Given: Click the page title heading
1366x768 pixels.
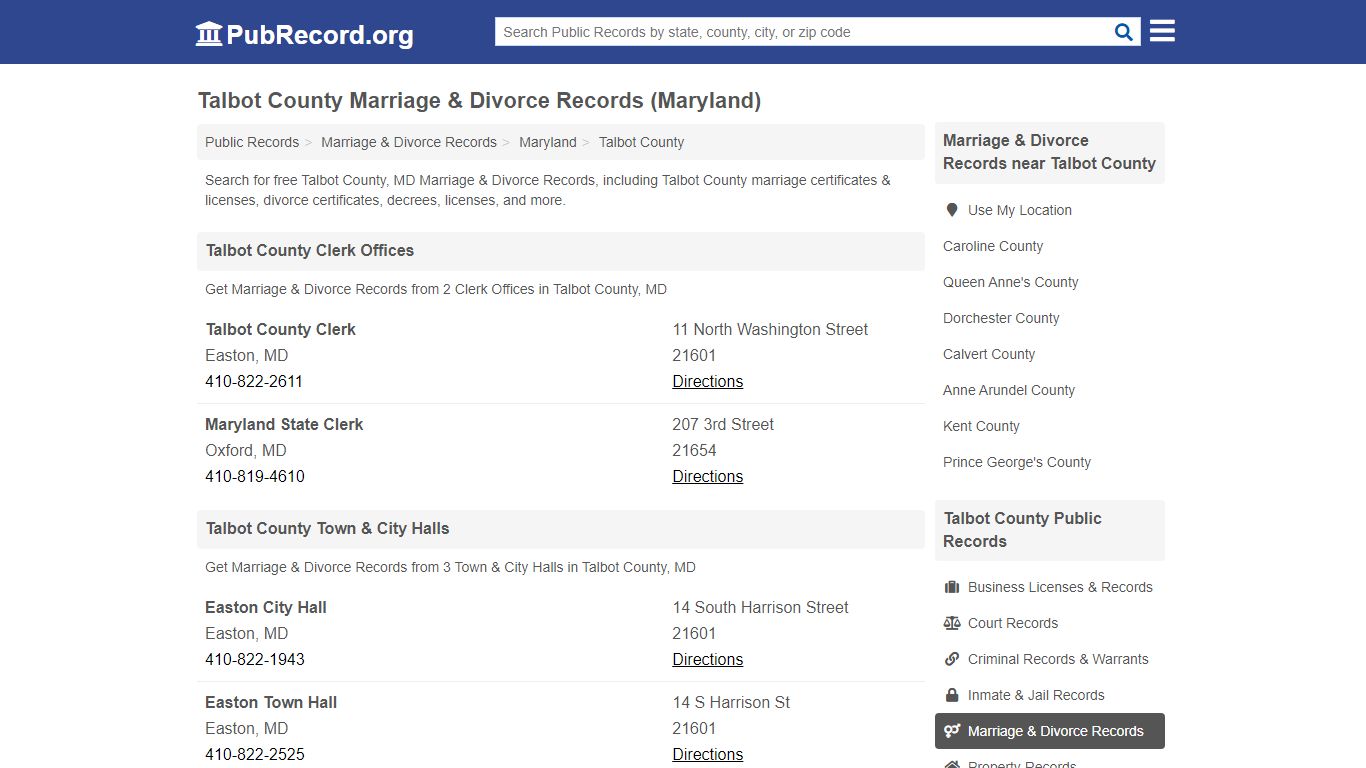Looking at the screenshot, I should click(480, 101).
